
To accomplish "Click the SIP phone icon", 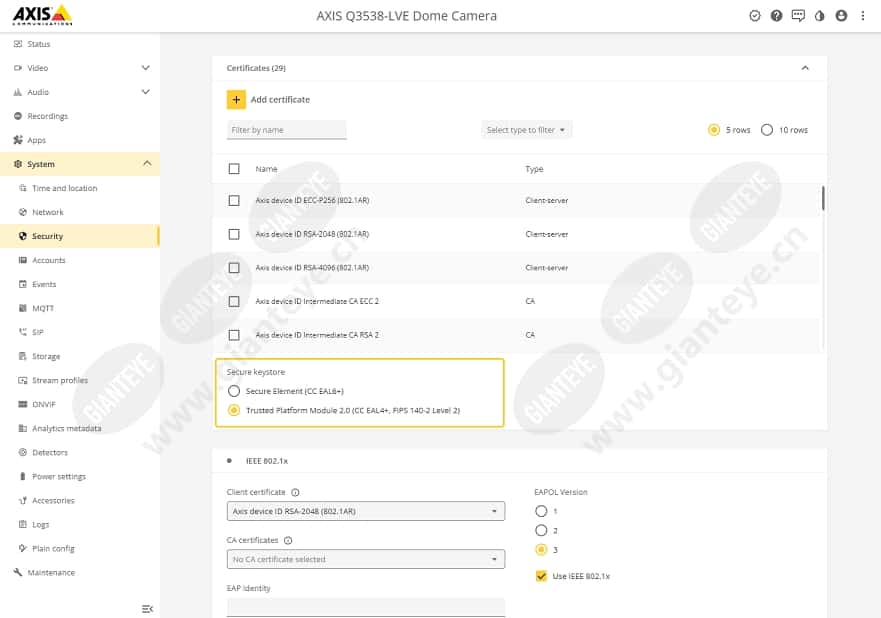I will tap(22, 332).
